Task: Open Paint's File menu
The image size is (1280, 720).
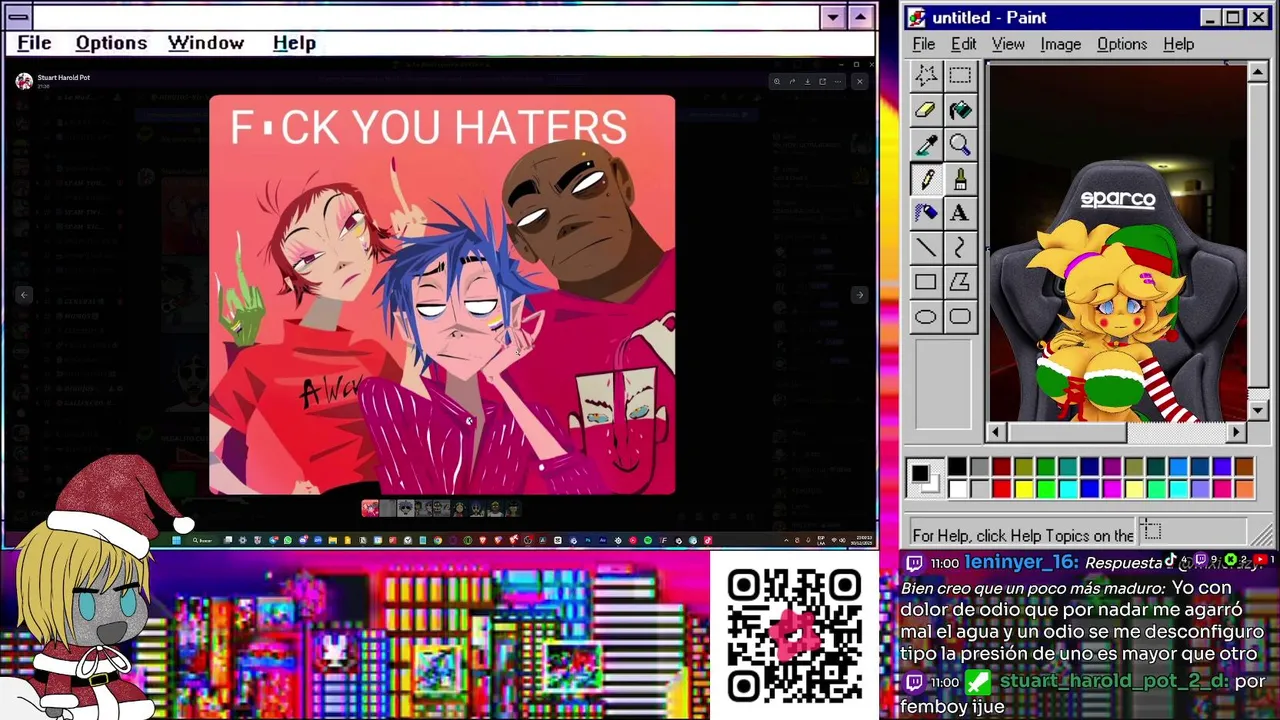Action: [924, 44]
